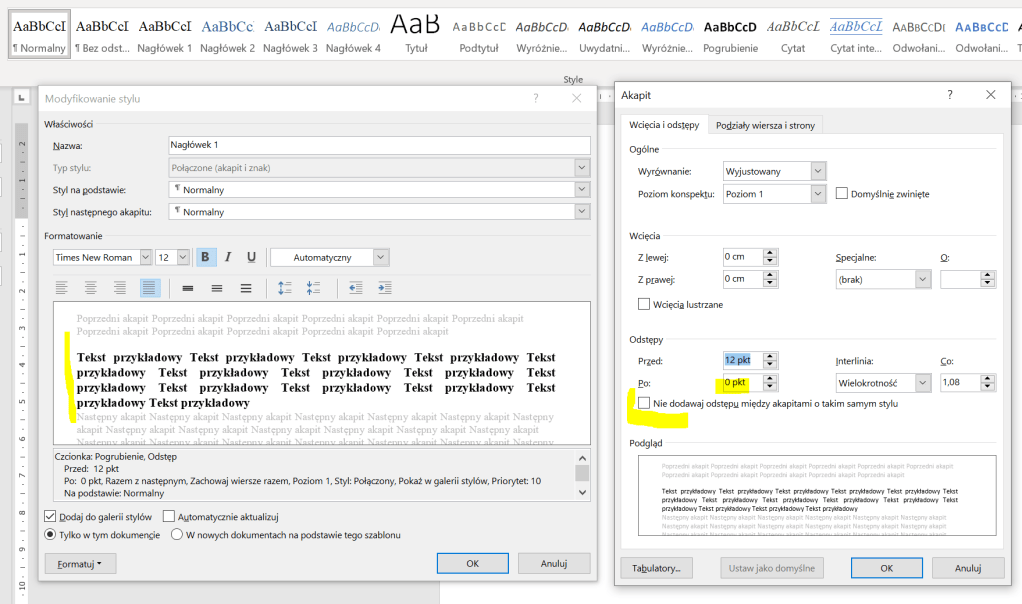Viewport: 1022px width, 604px height.
Task: Click the Nazwa text field
Action: click(x=379, y=145)
